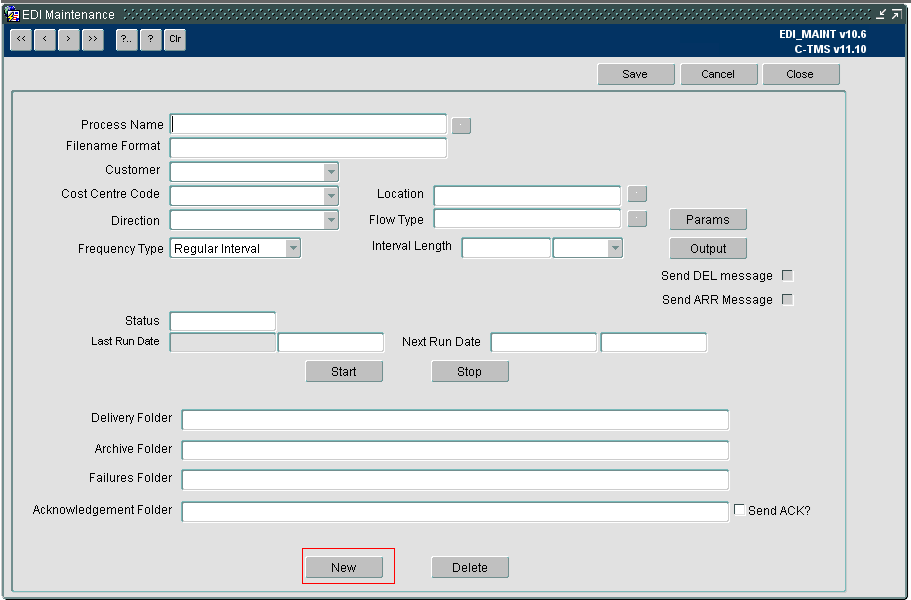Open lookup button beside Process Name field
Screen dimensions: 911x600
pos(461,125)
